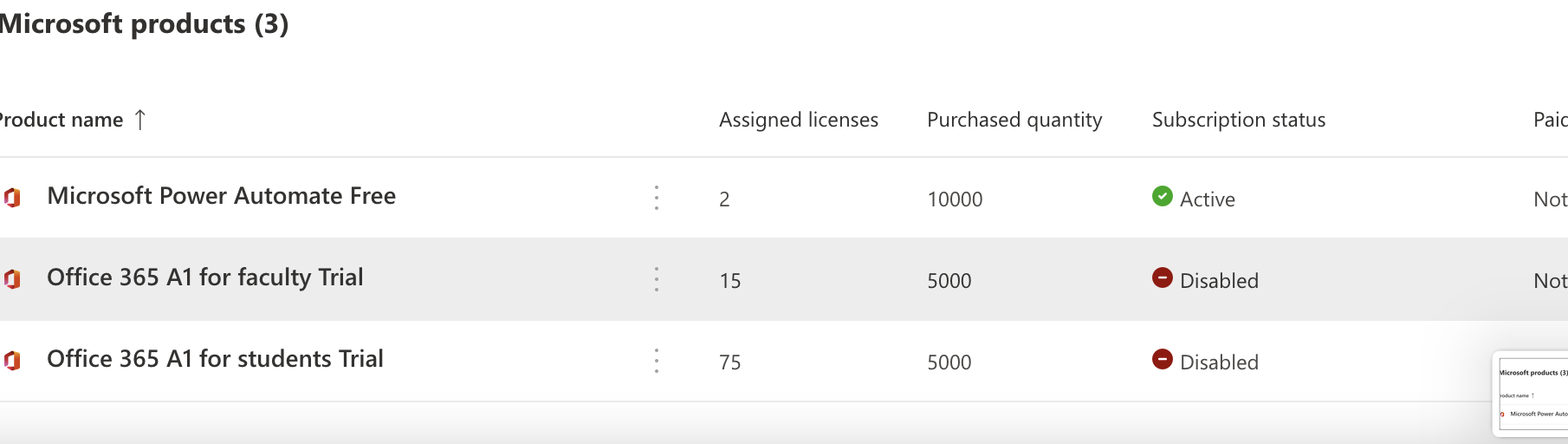Click the green Active status icon

click(1162, 196)
